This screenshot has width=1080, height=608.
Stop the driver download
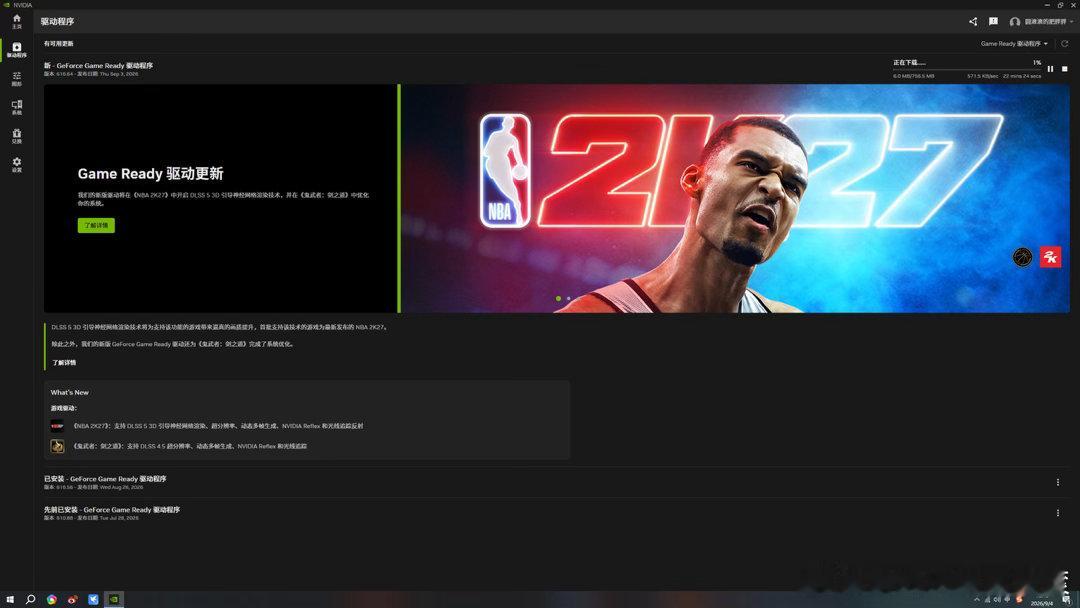click(1065, 69)
